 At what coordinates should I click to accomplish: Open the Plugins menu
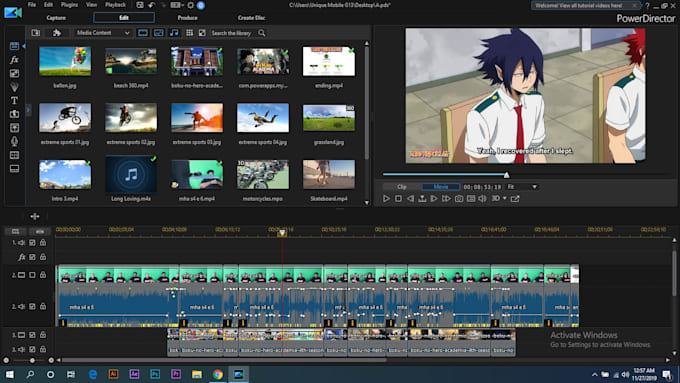tap(69, 5)
